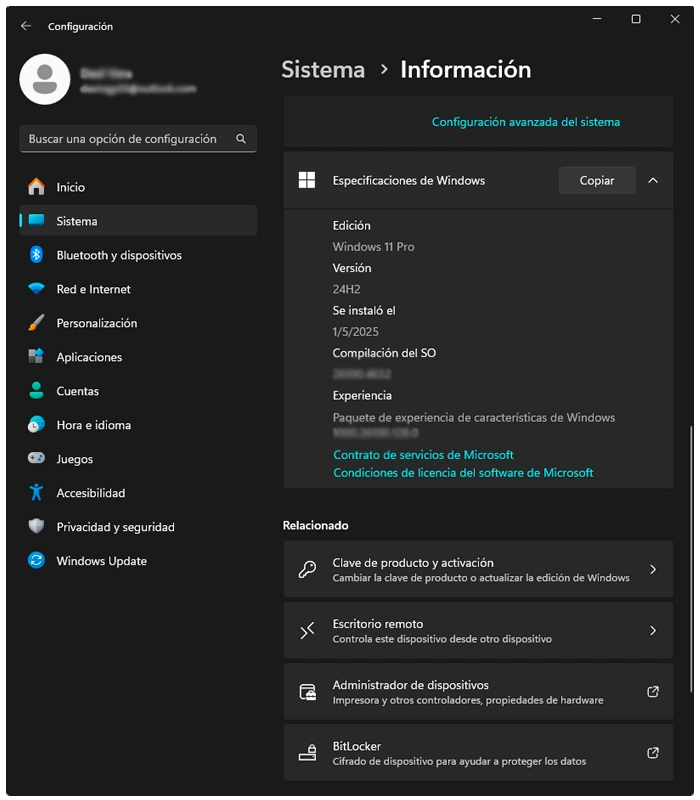Open Administrador de dispositivos card

pyautogui.click(x=478, y=691)
